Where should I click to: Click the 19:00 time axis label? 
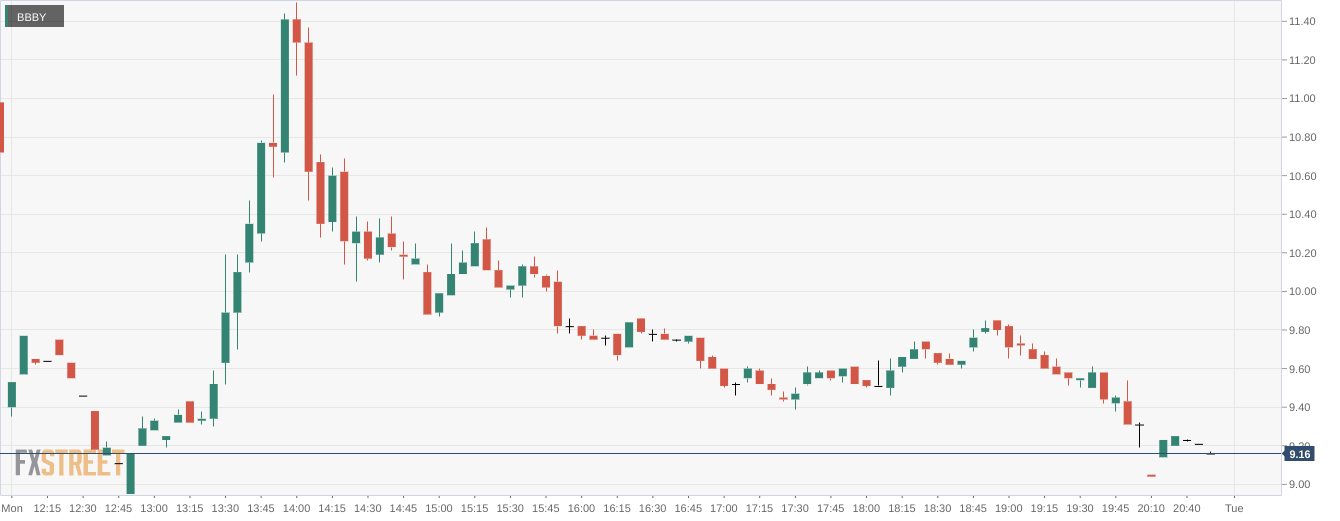coord(1008,508)
